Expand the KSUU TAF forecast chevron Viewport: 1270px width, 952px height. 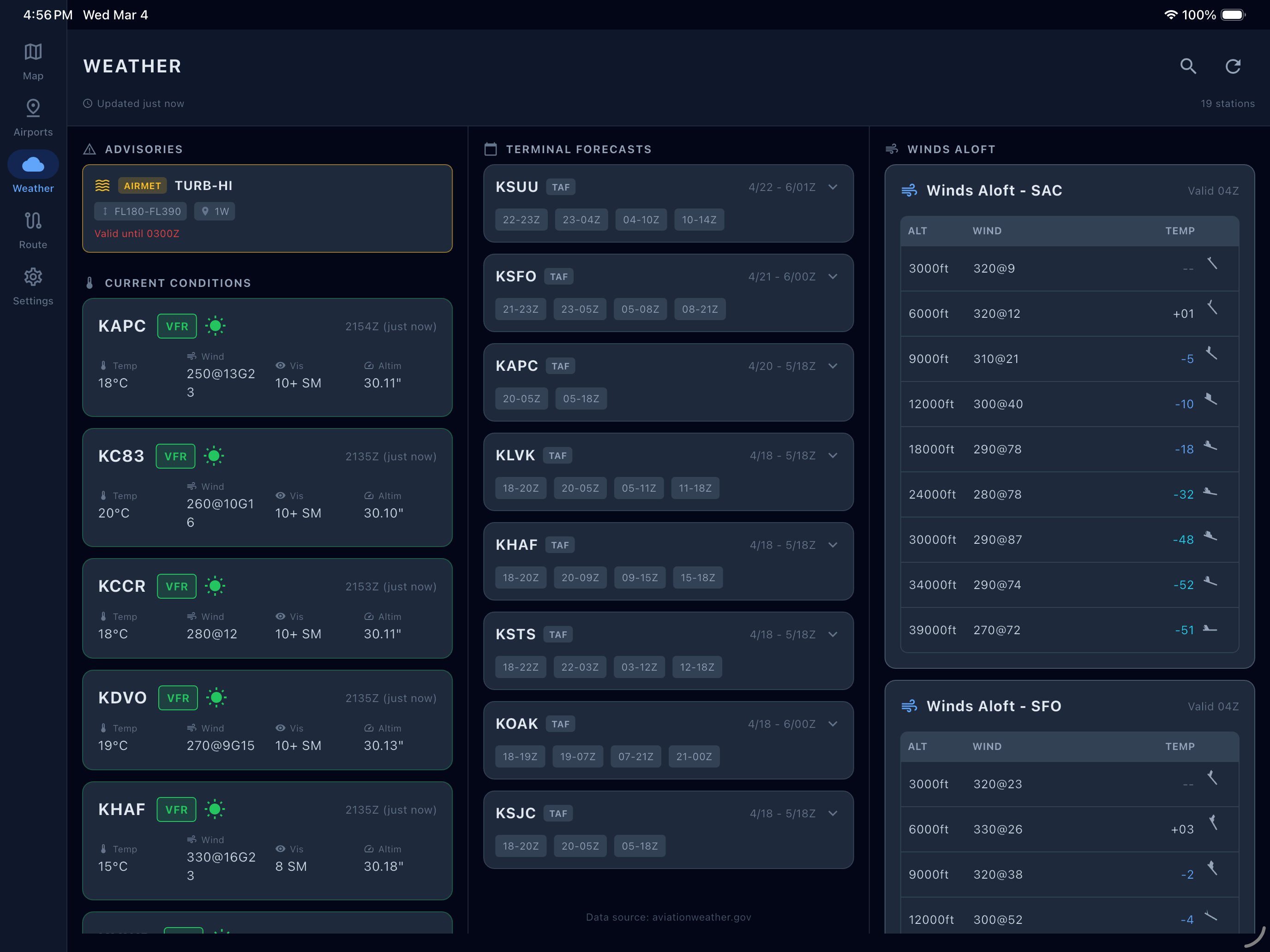[833, 187]
